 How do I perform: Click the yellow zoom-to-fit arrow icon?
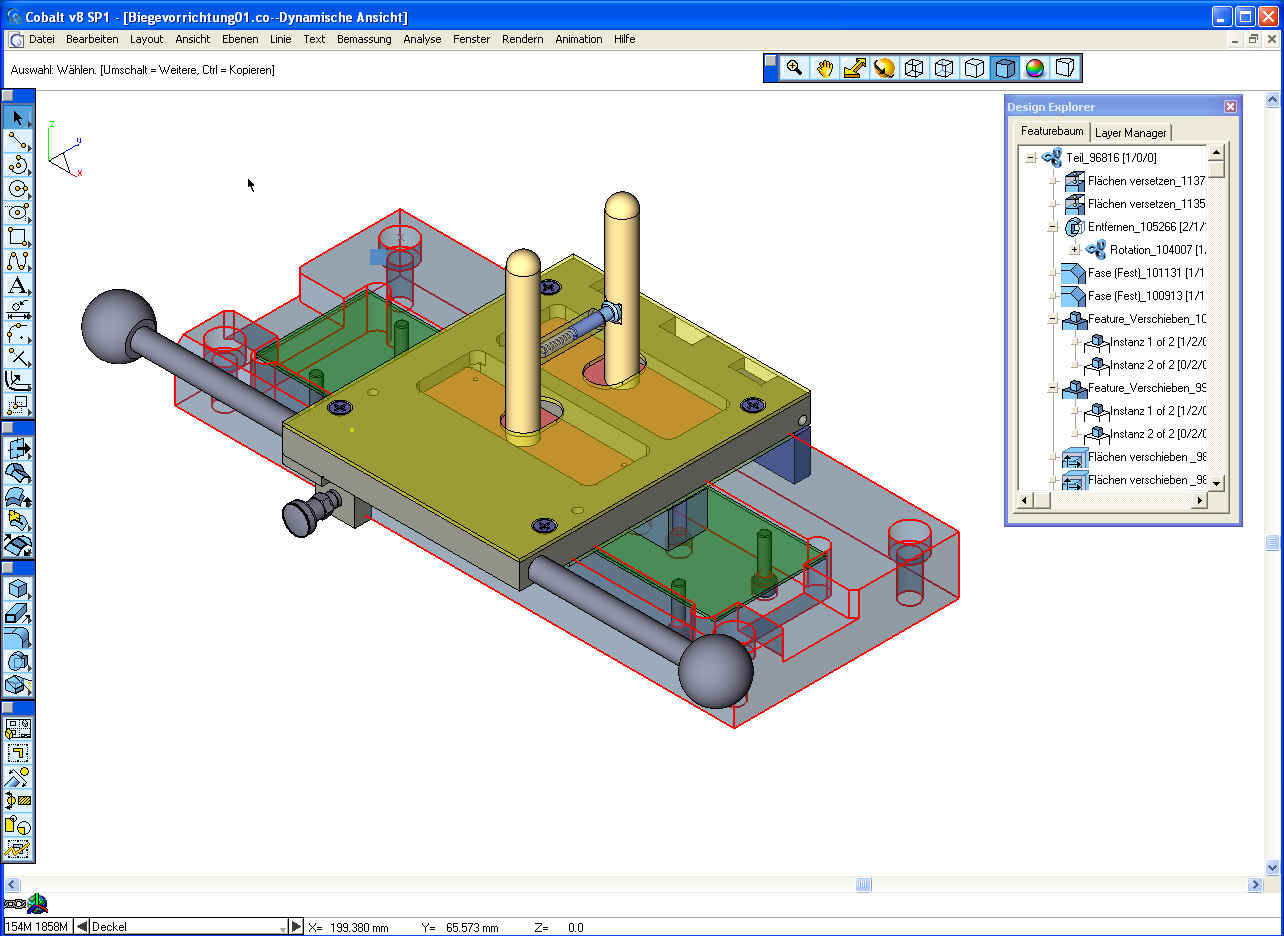coord(854,68)
